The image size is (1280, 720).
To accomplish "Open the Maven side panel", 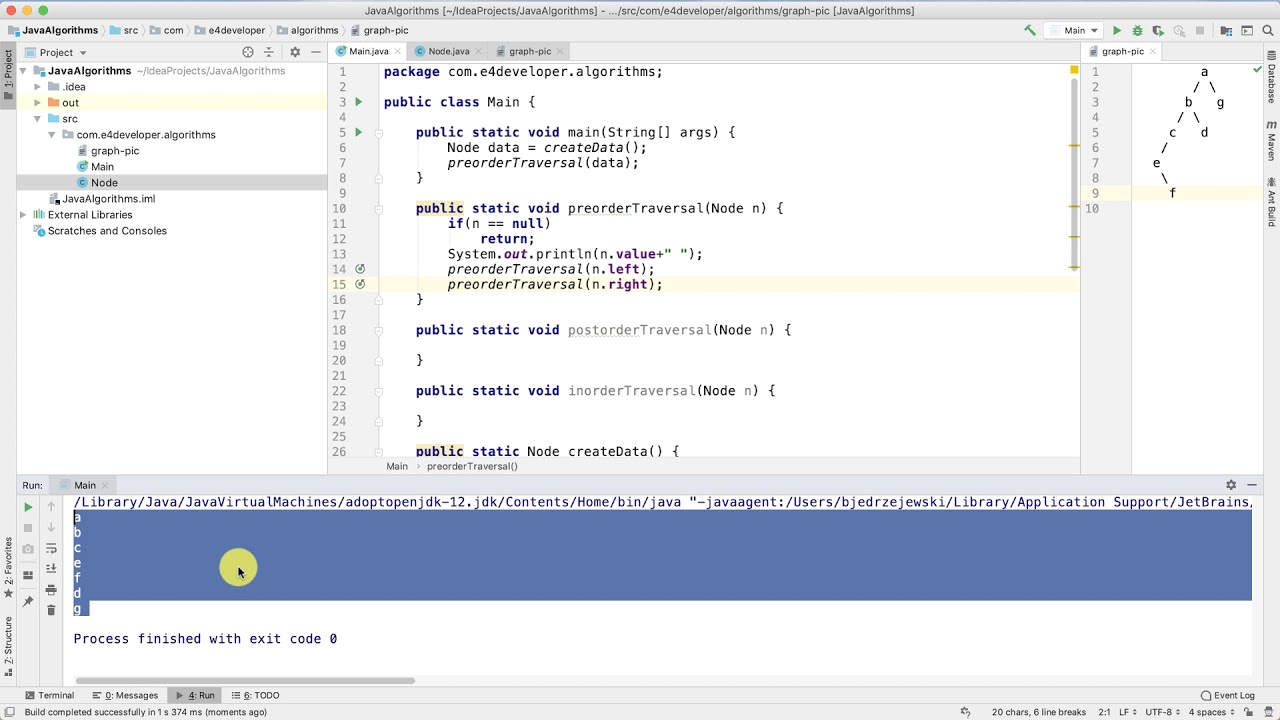I will [1272, 142].
